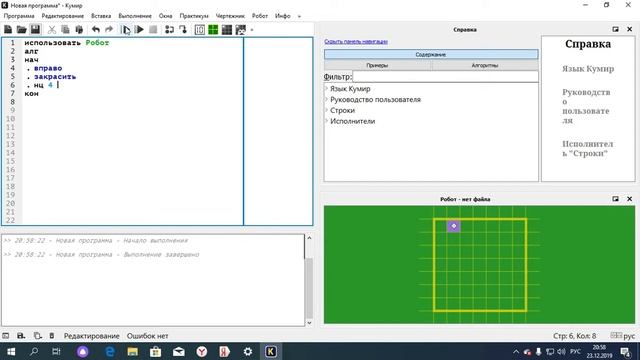Image resolution: width=640 pixels, height=360 pixels.
Task: Open the Исполнитель "Строки" heading in the help page
Action: pos(587,149)
